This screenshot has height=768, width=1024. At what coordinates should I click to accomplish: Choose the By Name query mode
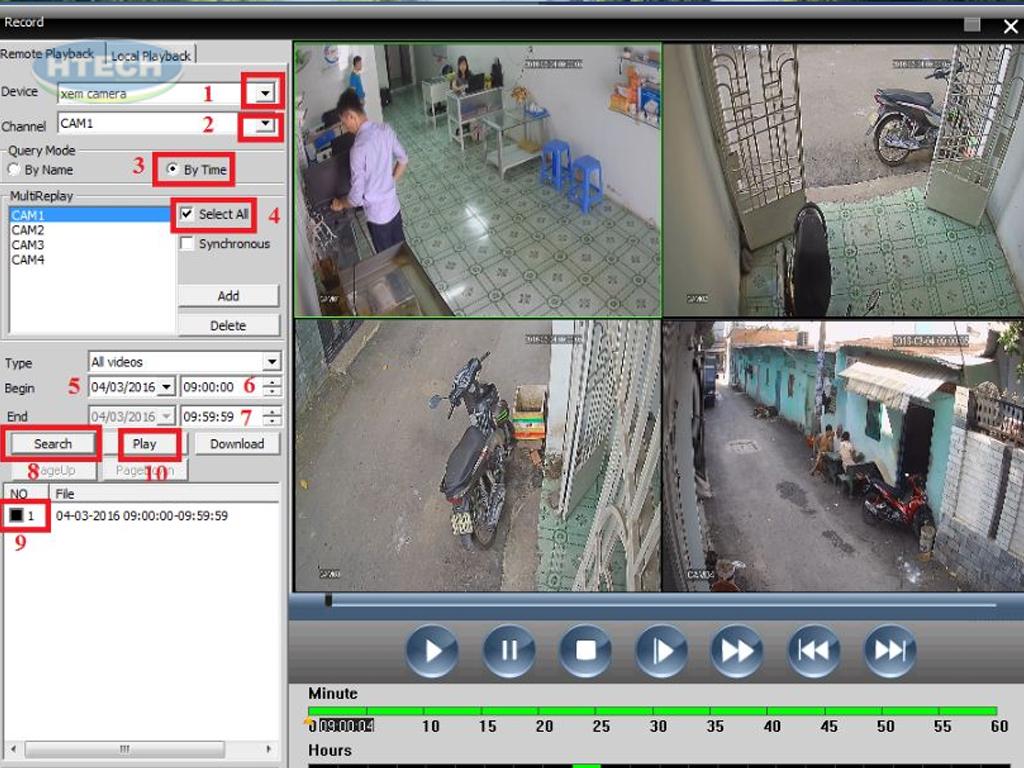[x=15, y=170]
